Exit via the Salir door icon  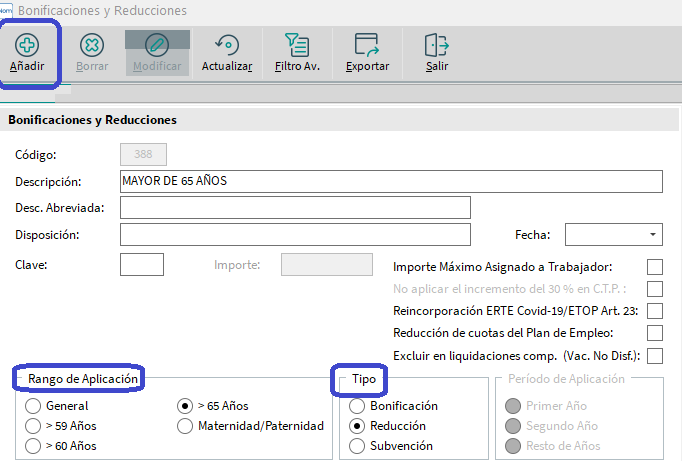(x=437, y=45)
